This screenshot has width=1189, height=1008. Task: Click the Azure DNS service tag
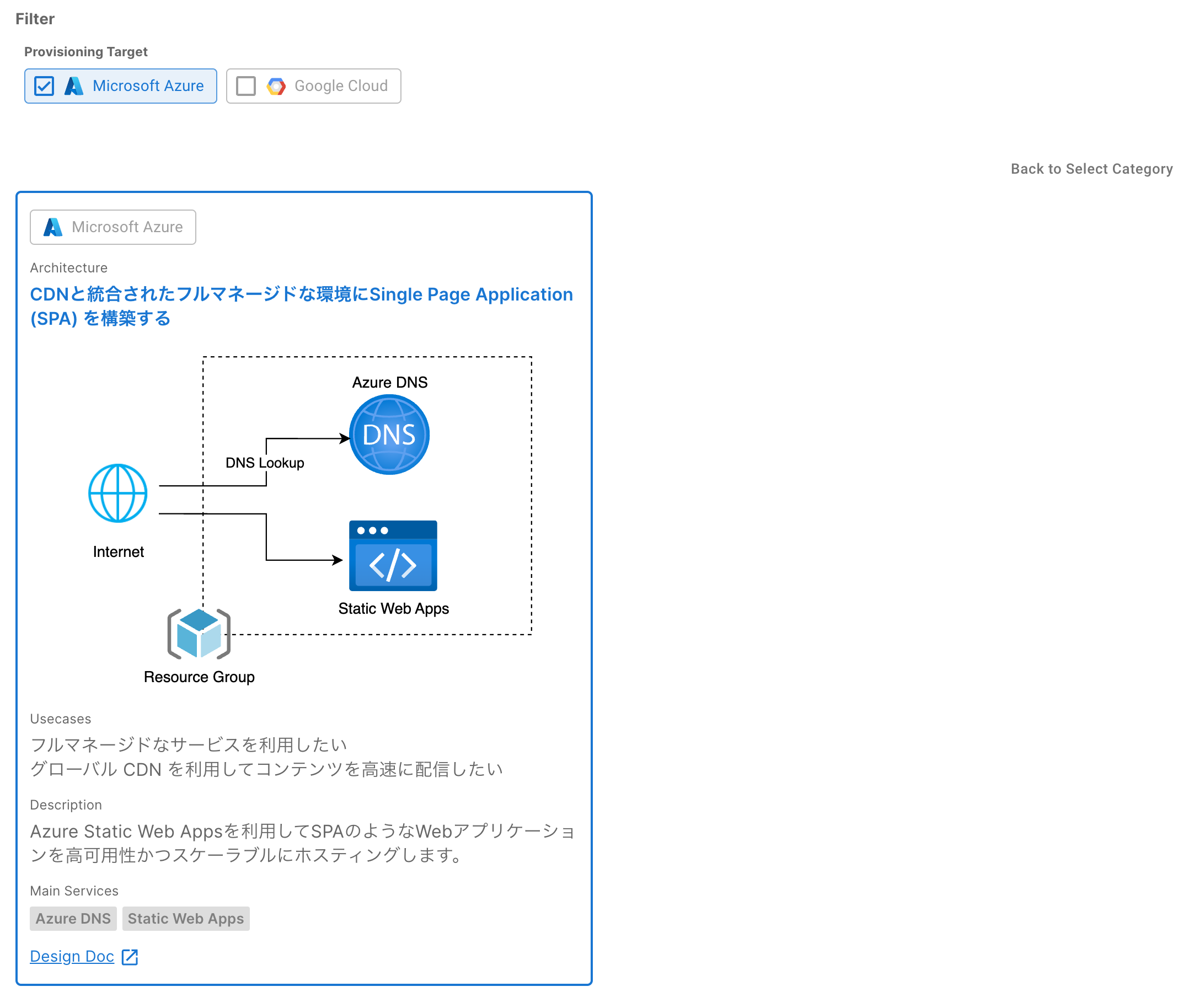[73, 919]
